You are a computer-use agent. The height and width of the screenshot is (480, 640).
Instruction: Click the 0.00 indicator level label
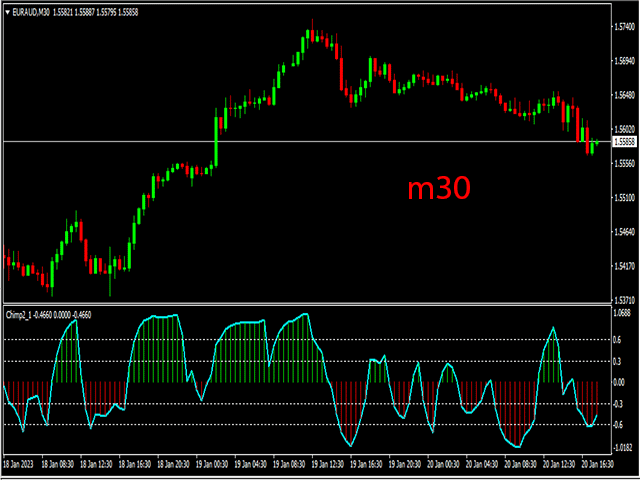[620, 382]
